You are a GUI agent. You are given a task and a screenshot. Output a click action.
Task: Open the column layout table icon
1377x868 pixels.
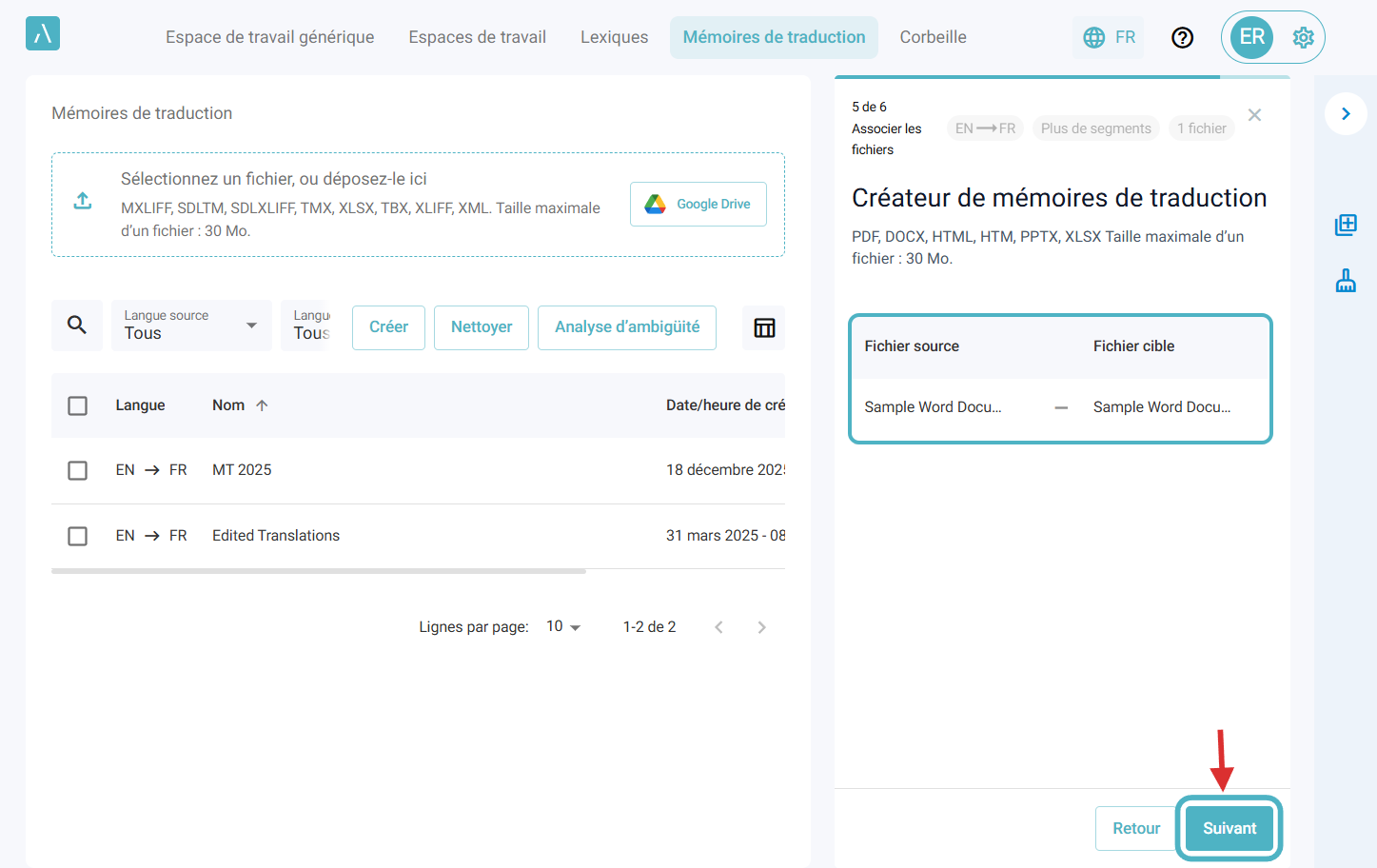click(x=764, y=327)
